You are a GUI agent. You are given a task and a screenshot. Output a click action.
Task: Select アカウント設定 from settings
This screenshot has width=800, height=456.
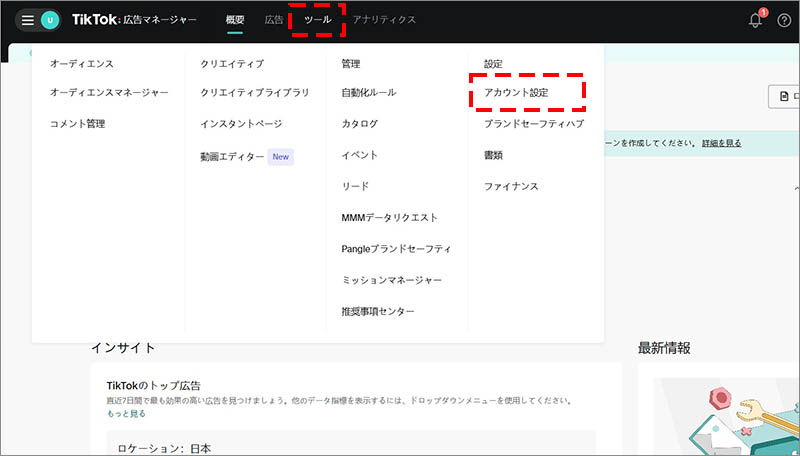pos(516,92)
